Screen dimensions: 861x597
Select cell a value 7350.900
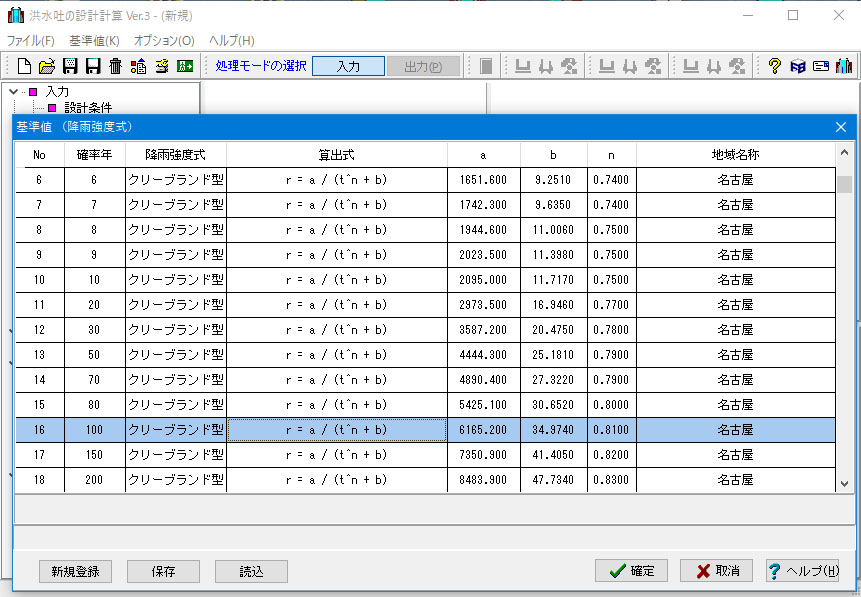[483, 455]
